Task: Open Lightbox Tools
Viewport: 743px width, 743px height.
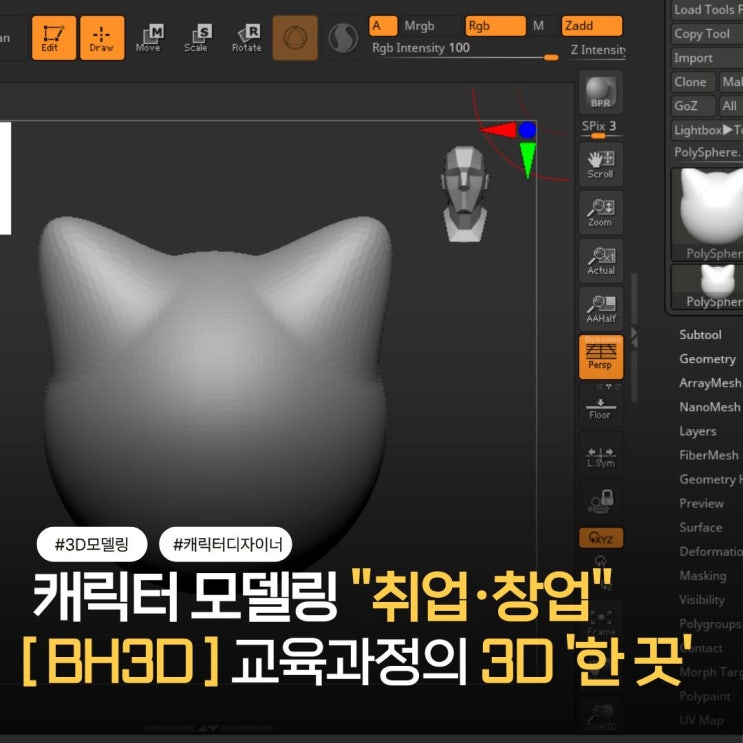Action: (x=707, y=130)
